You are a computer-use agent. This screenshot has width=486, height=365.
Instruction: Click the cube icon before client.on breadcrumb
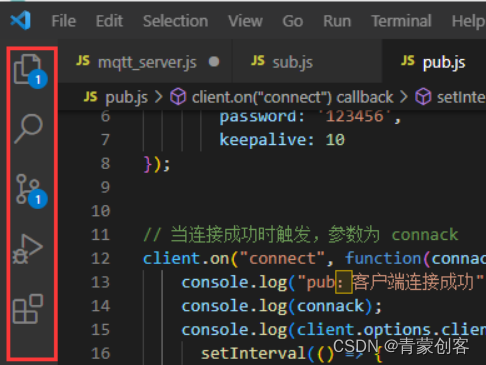click(178, 97)
